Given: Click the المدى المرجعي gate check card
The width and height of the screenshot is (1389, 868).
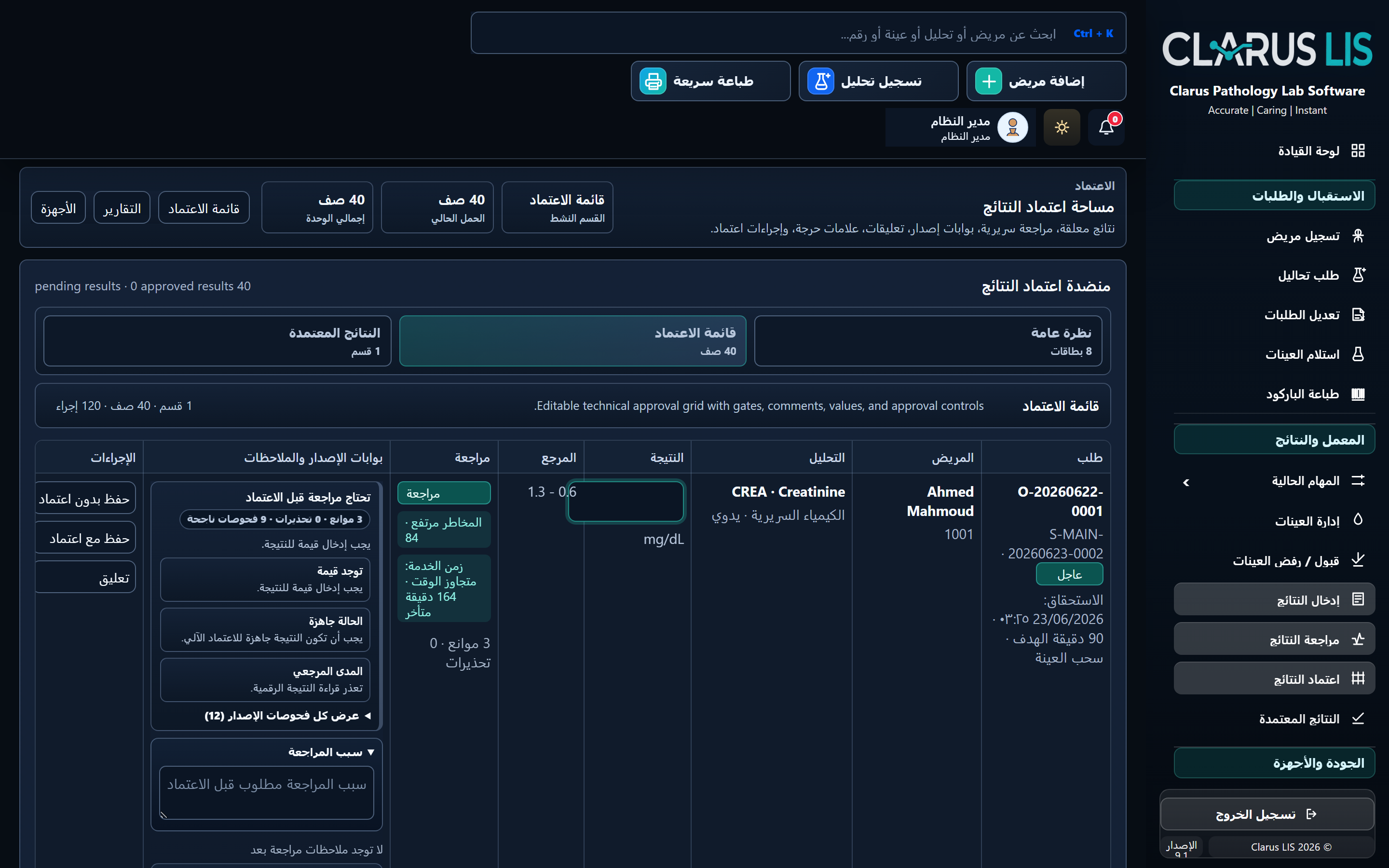Looking at the screenshot, I should tap(265, 680).
